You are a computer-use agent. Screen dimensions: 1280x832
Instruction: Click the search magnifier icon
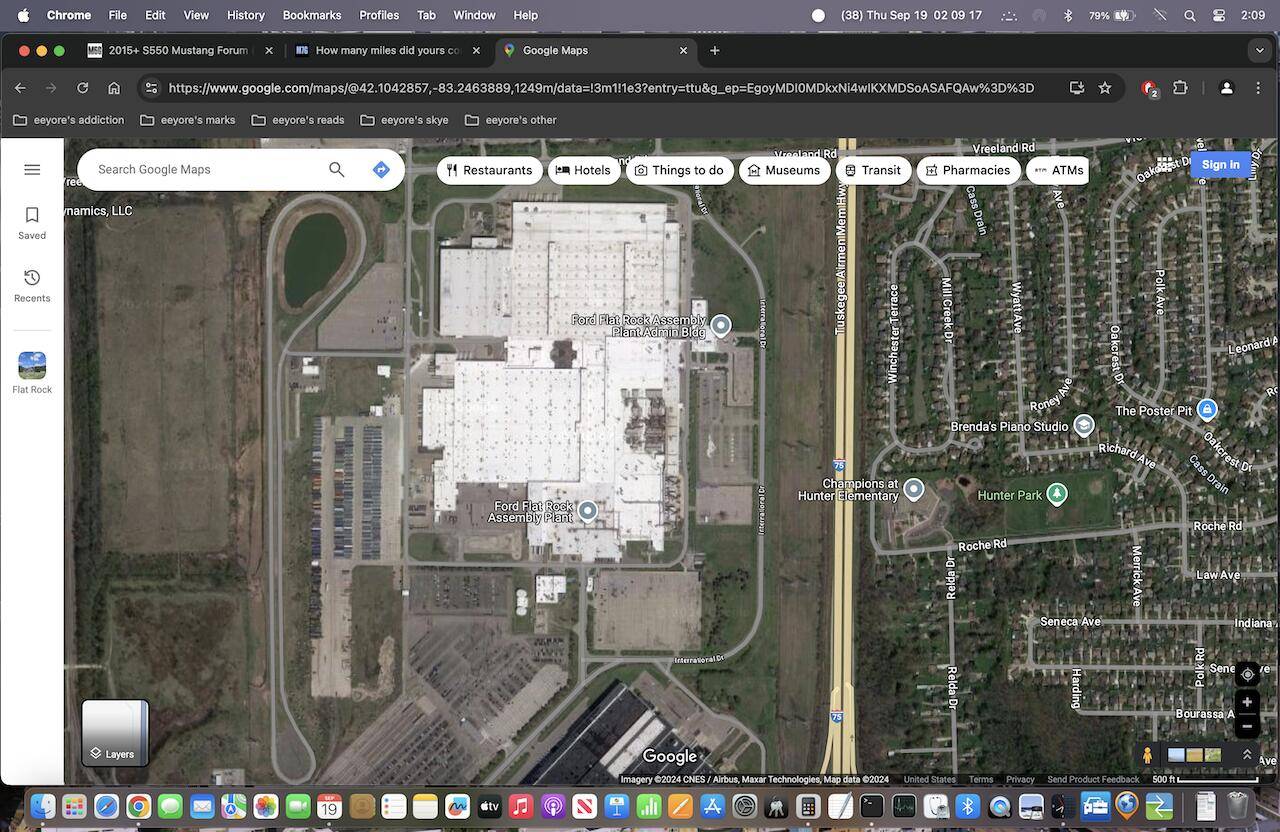coord(337,170)
